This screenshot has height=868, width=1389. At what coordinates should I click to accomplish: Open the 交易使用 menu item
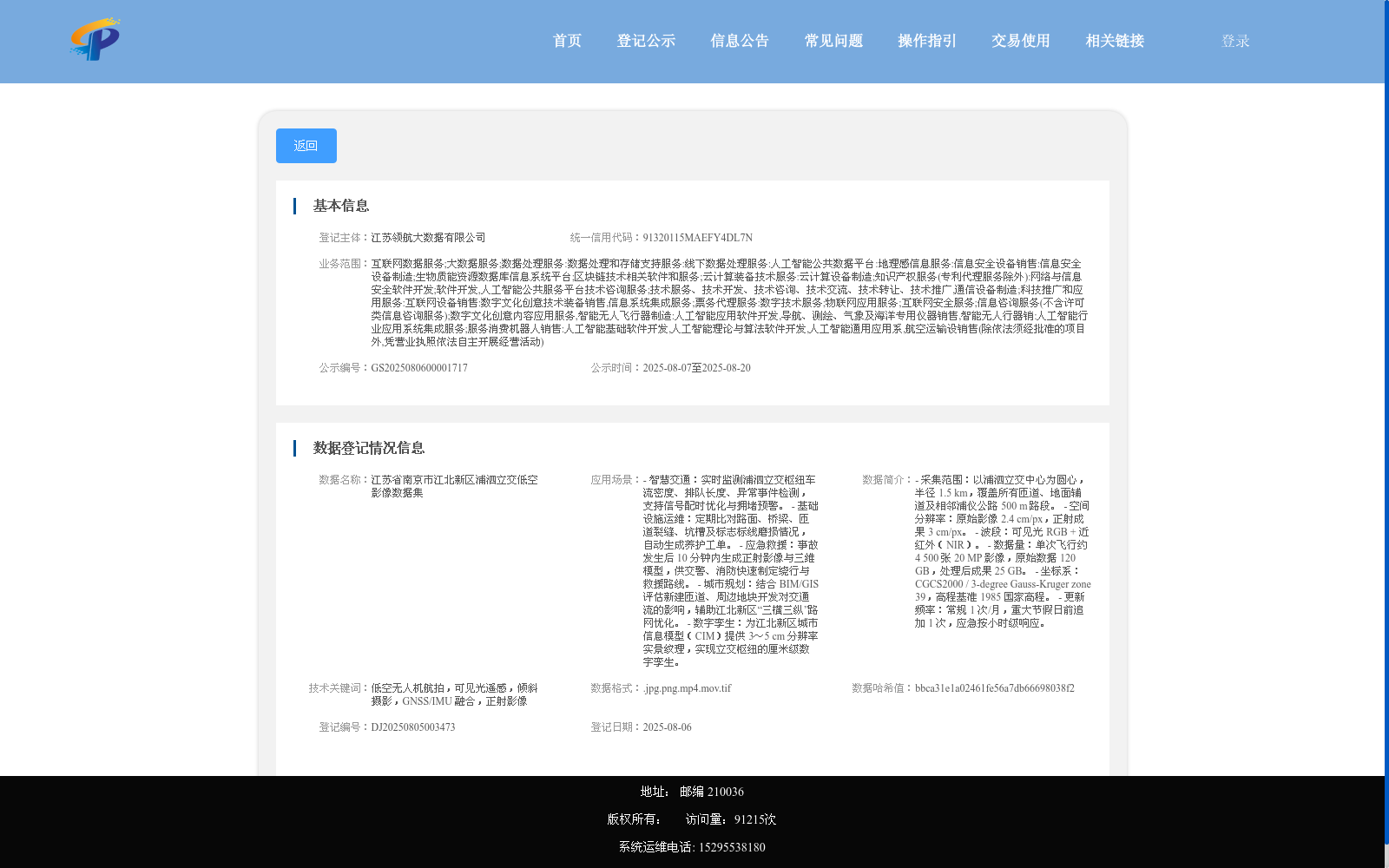point(1021,41)
